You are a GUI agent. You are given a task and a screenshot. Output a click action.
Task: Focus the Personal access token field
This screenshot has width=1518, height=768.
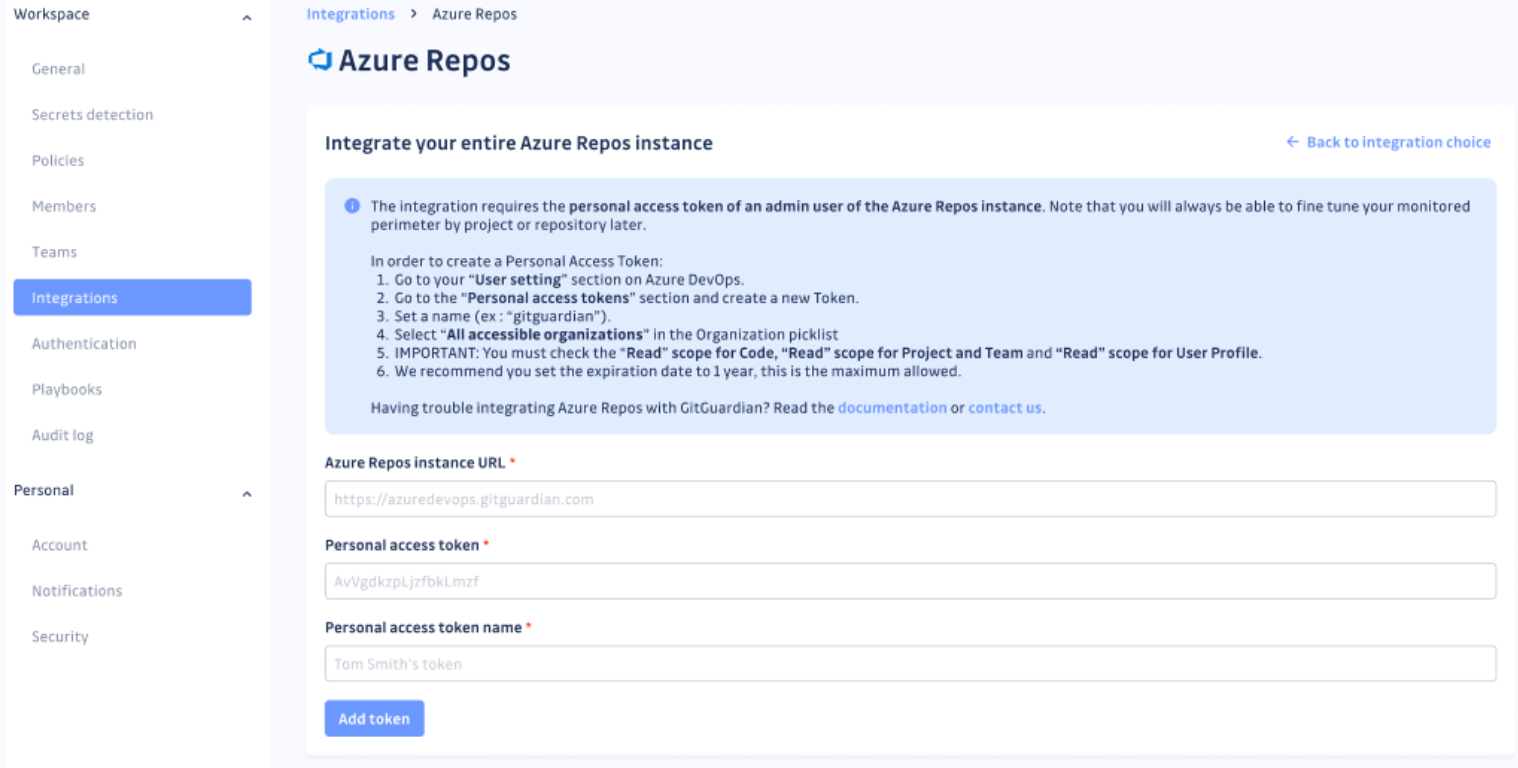[910, 581]
